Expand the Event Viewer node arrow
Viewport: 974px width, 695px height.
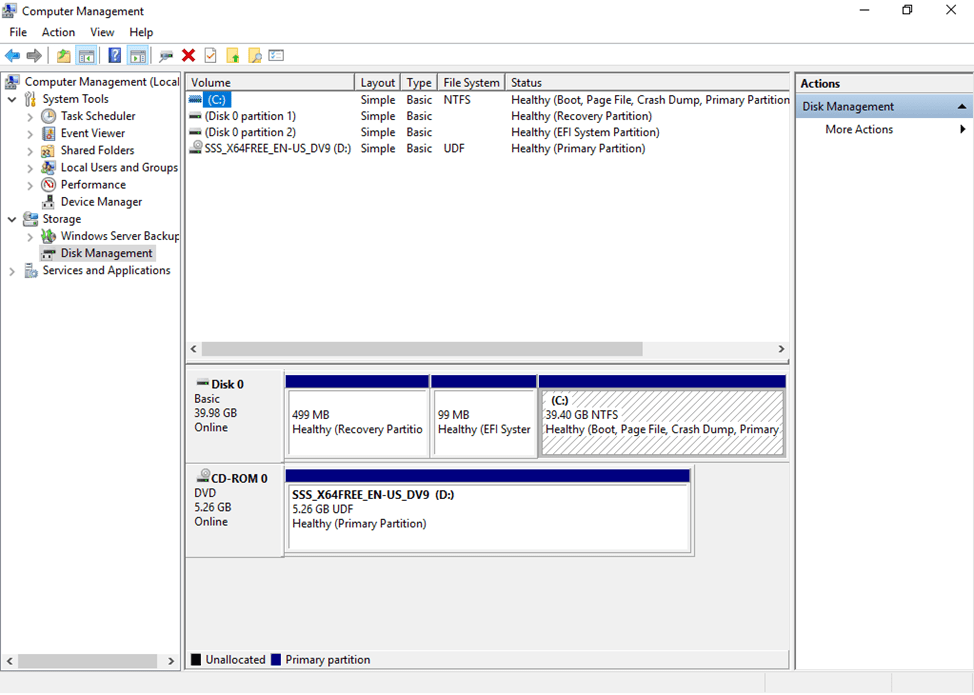(x=30, y=134)
